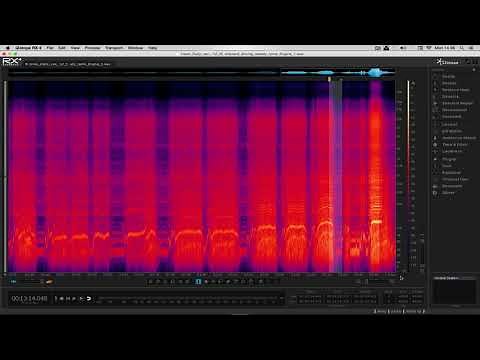Viewport: 480px width, 360px height.
Task: Open the Denoise module
Action: click(x=450, y=96)
